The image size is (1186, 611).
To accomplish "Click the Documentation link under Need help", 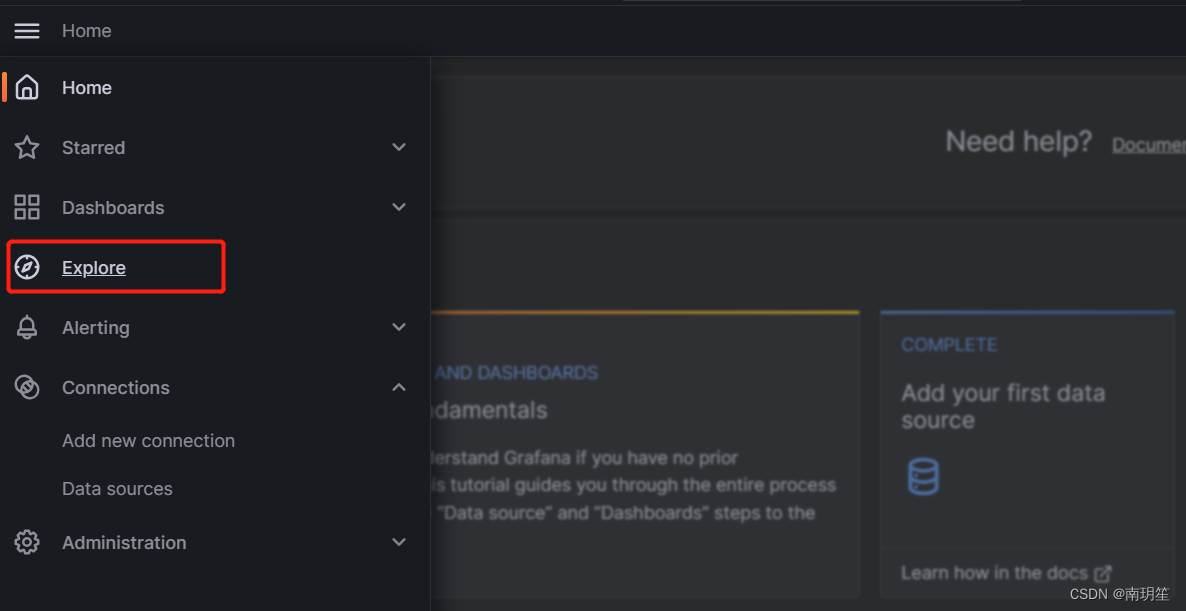I will click(1148, 144).
